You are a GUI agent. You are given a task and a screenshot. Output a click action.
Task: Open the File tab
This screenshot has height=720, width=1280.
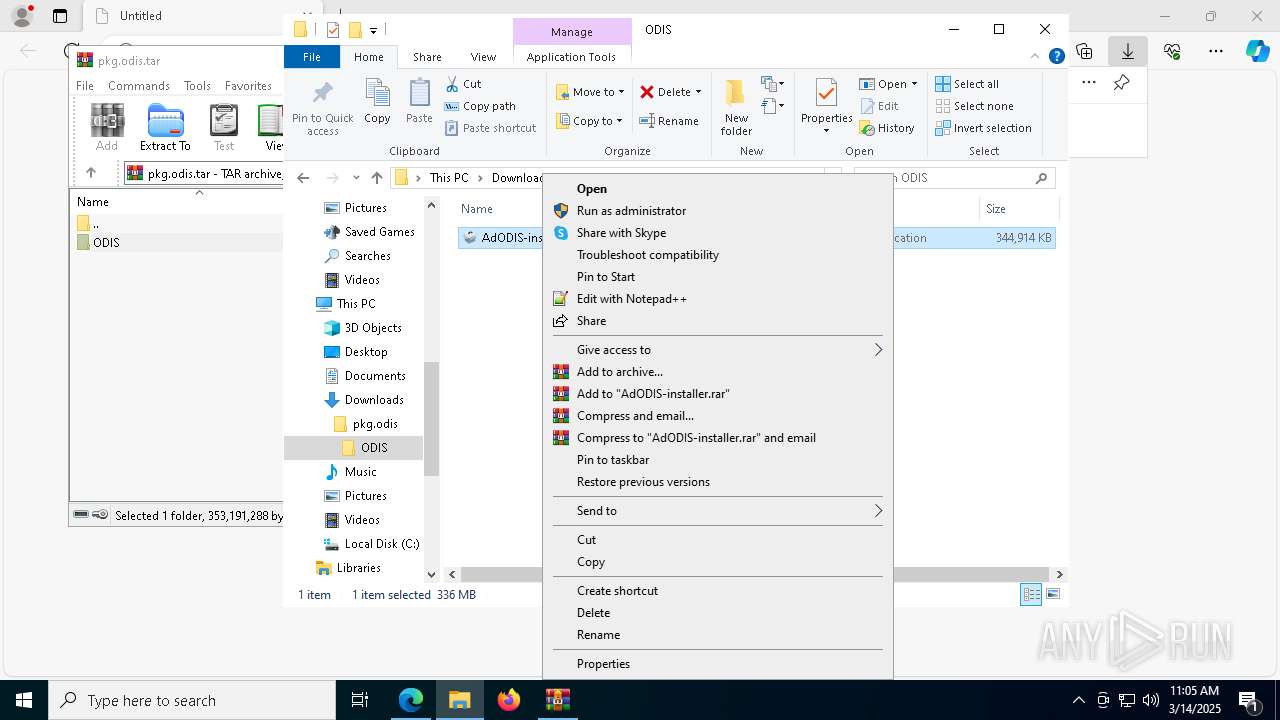pos(312,57)
